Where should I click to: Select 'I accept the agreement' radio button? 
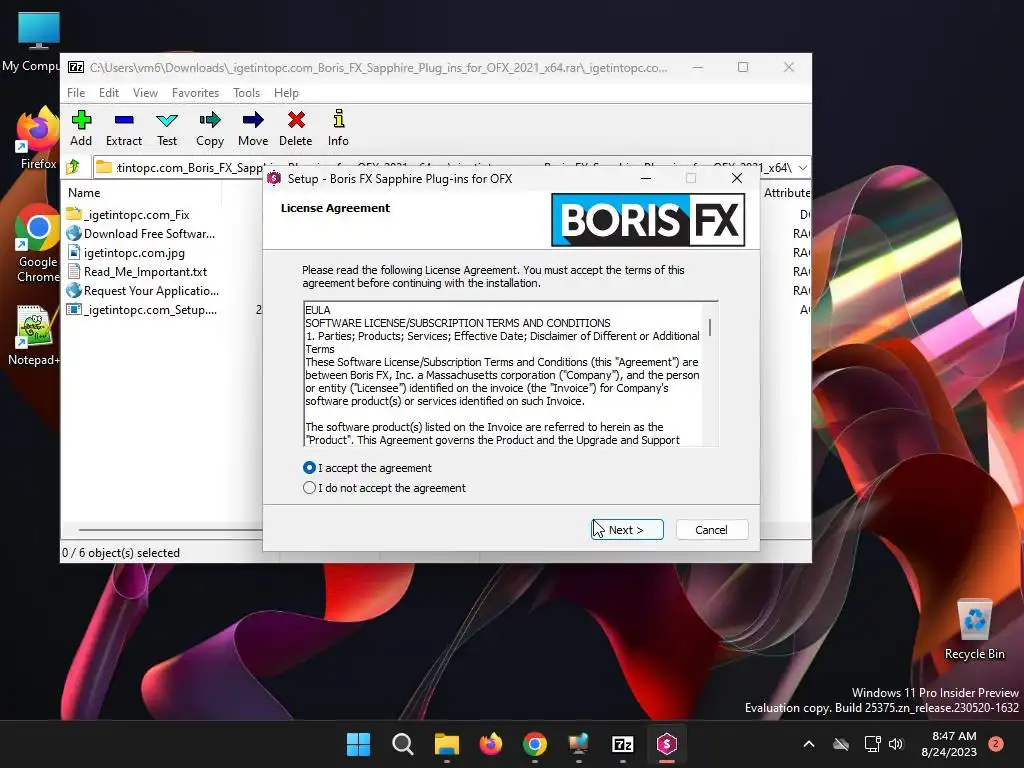[310, 468]
